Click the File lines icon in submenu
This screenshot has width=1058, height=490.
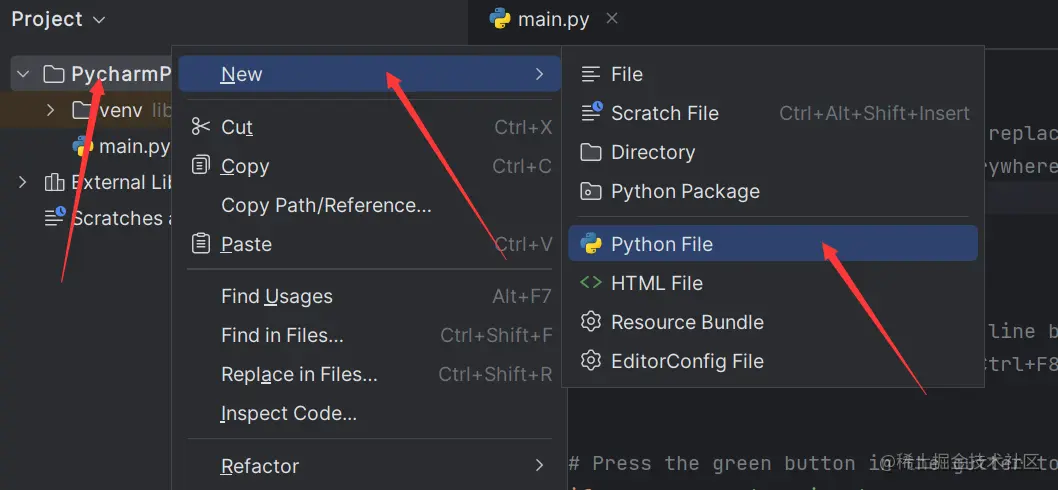coord(590,74)
